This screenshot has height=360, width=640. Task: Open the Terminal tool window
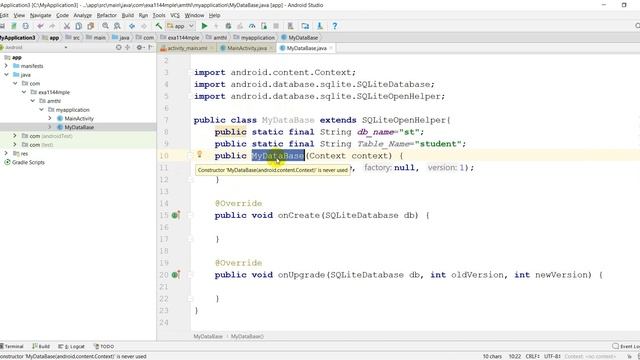(x=11, y=347)
